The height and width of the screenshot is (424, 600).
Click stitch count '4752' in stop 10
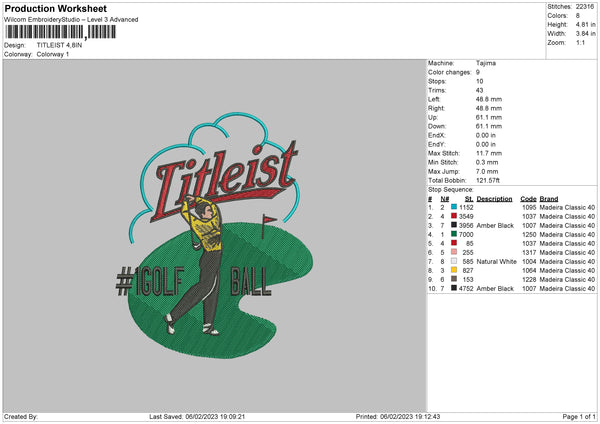466,289
